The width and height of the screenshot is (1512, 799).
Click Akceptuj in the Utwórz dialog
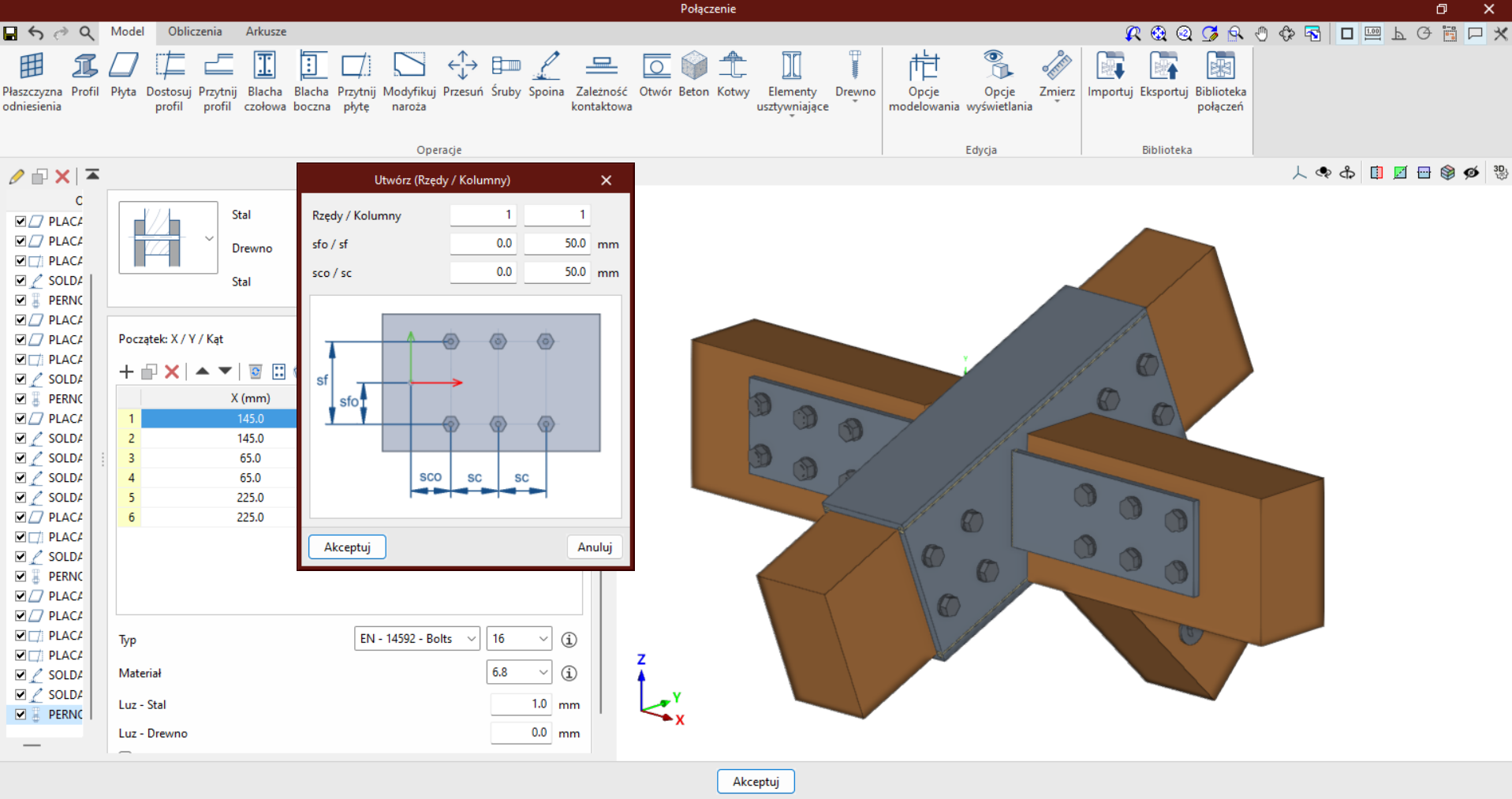(347, 547)
